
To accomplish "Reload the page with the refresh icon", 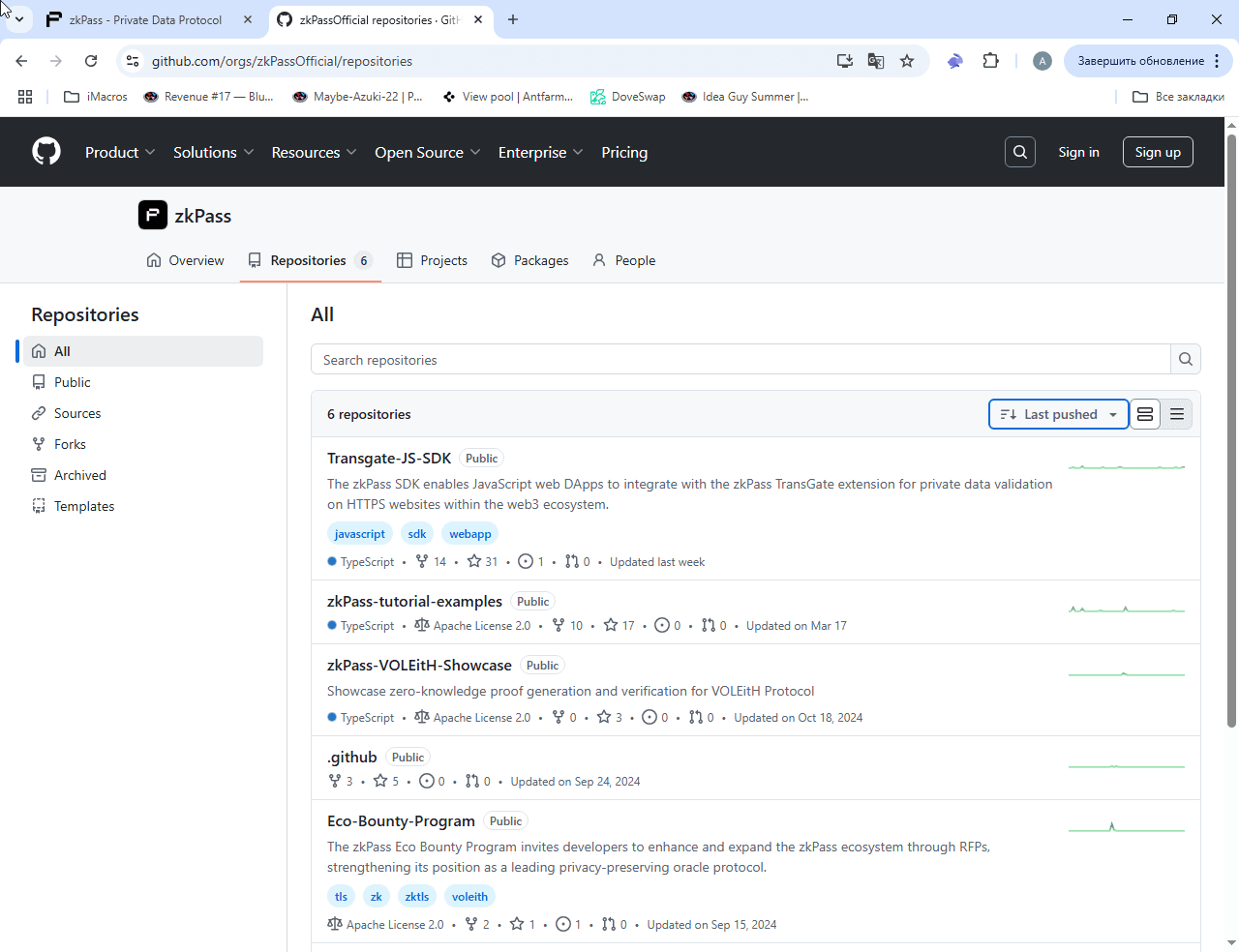I will tap(91, 61).
